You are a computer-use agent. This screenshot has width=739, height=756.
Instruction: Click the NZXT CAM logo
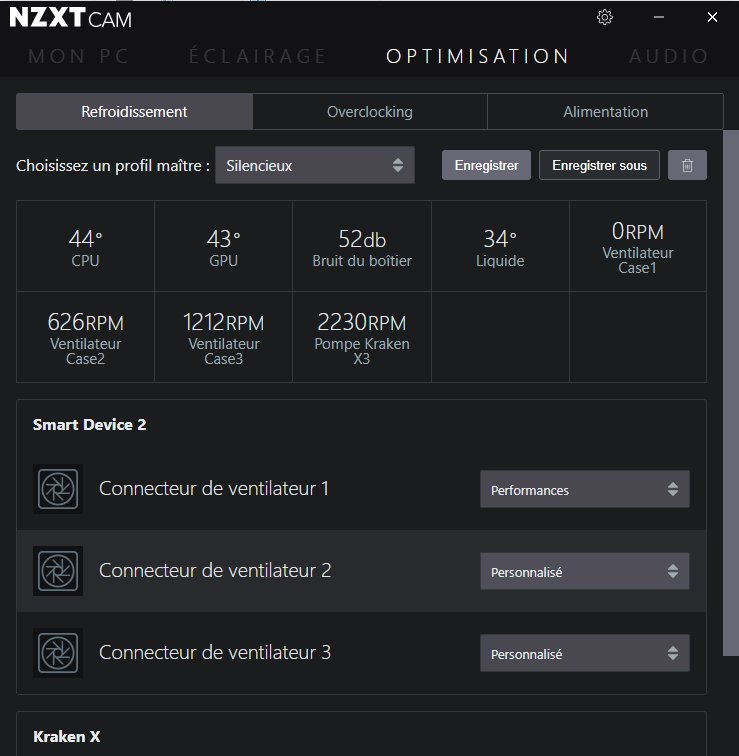click(x=70, y=18)
